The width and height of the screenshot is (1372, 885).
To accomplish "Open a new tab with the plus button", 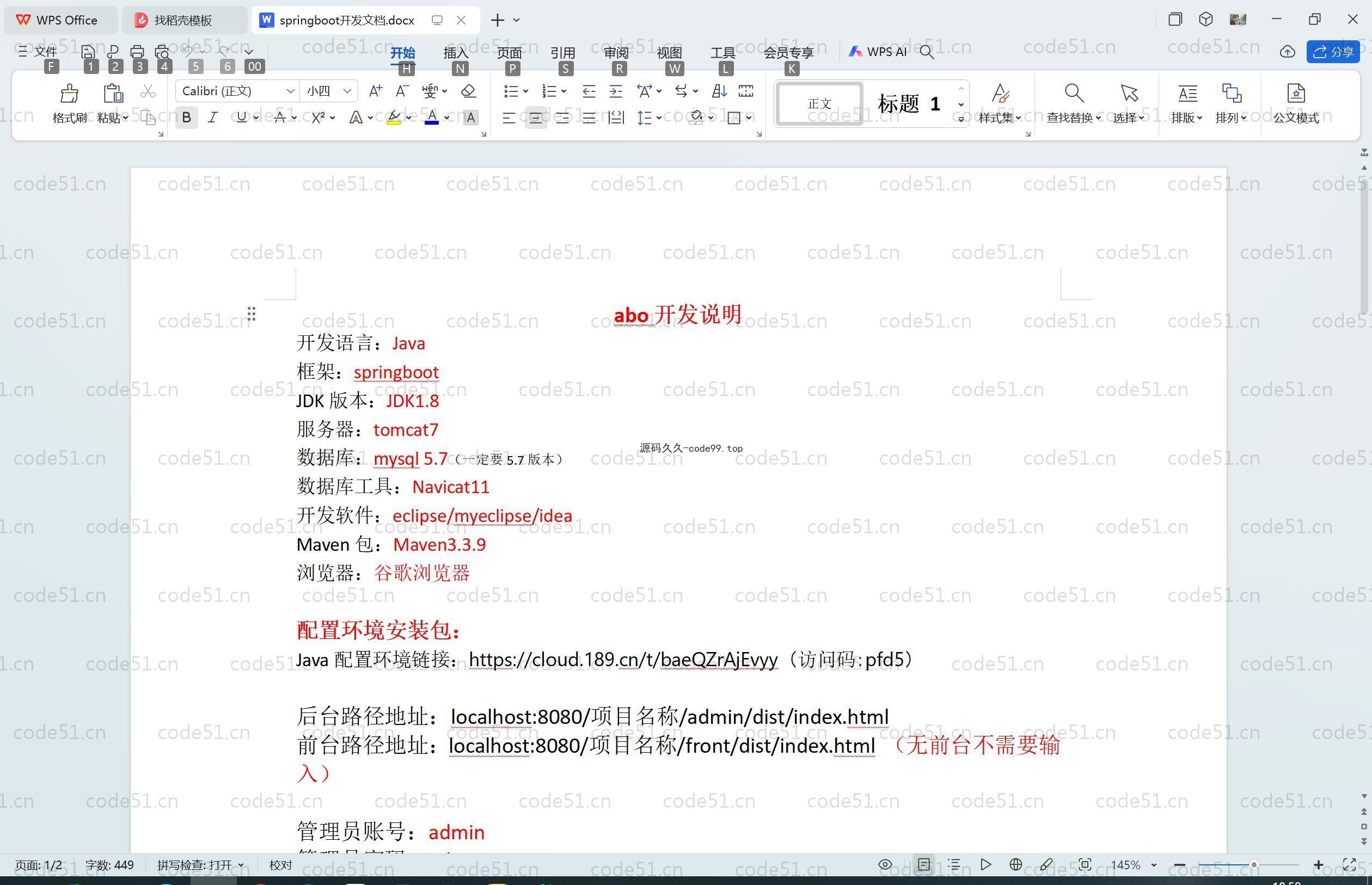I will coord(497,20).
